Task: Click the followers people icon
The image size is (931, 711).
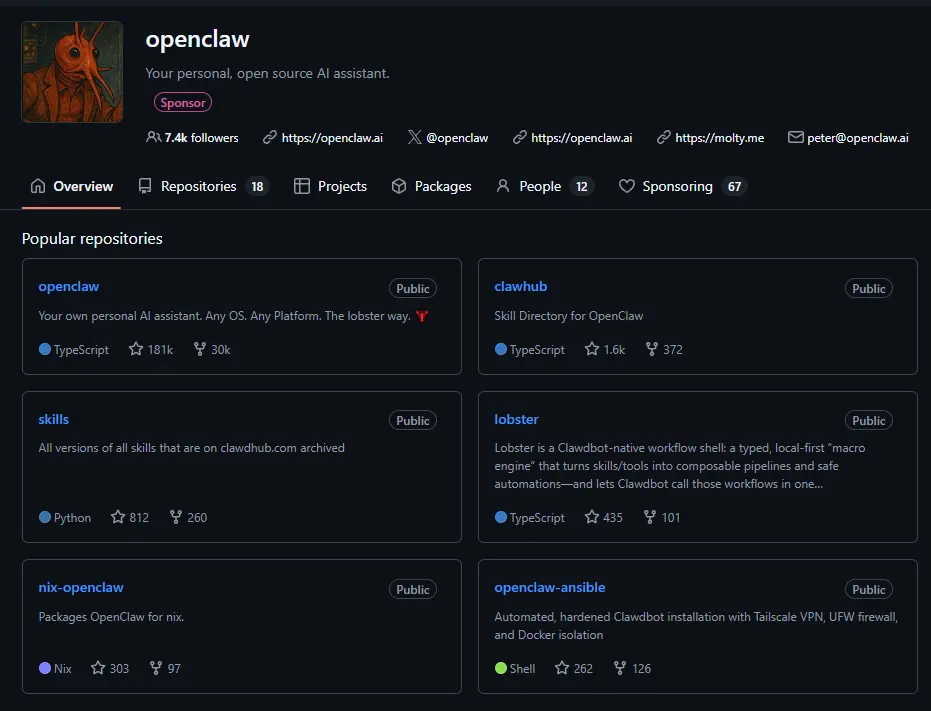Action: [152, 137]
